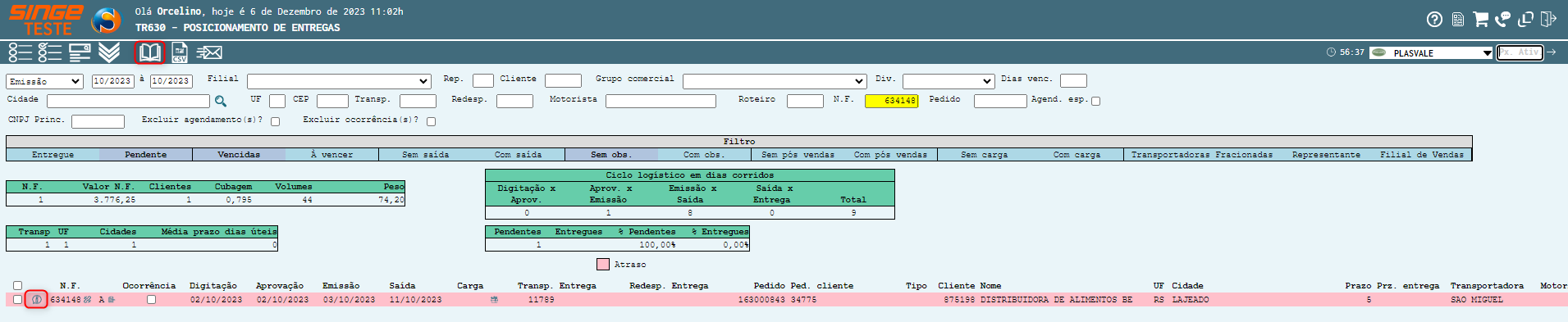Select the Com pós vendas filter
This screenshot has width=1568, height=322.
[x=891, y=155]
